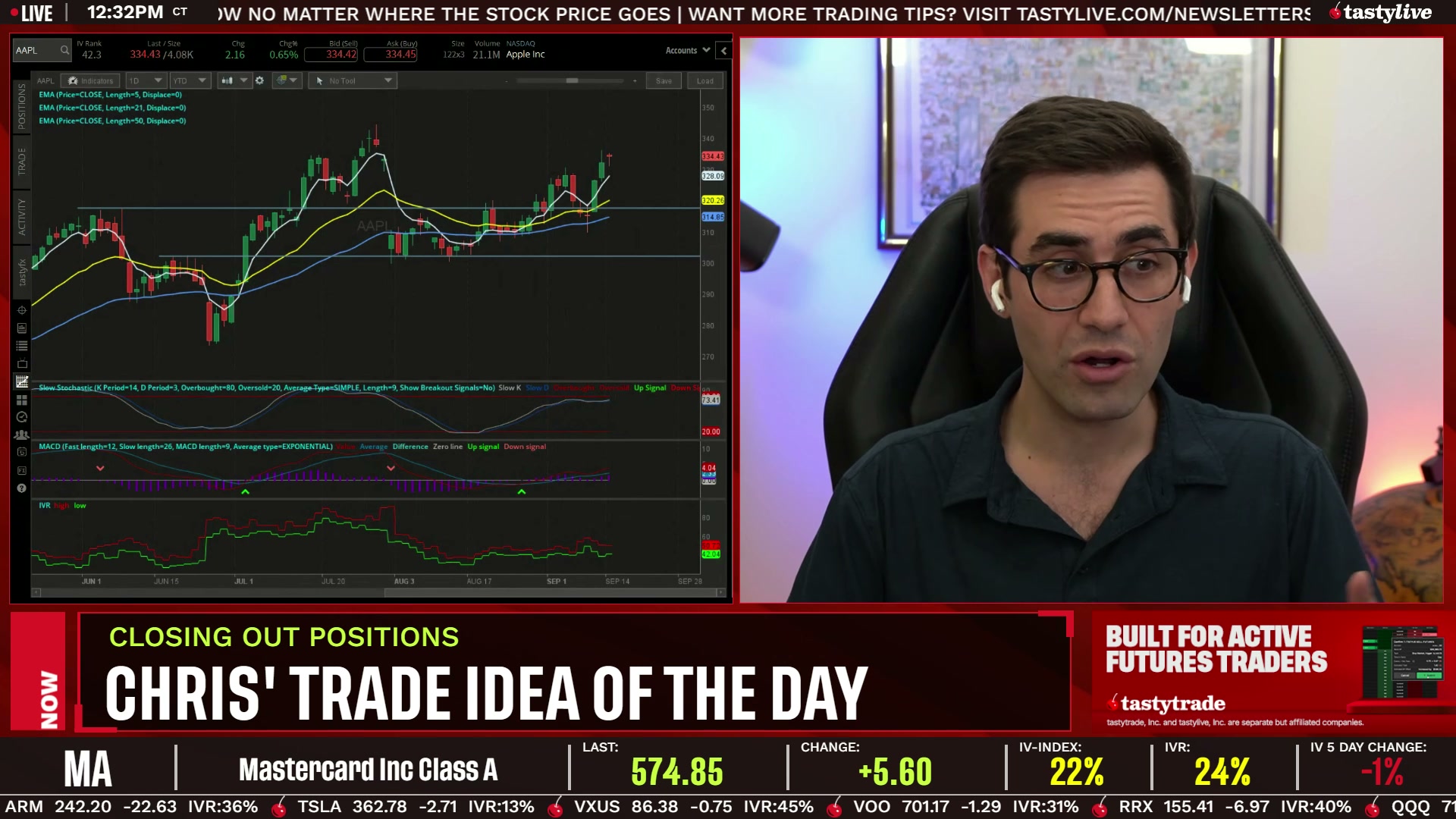Click the chart zoom slider handle
The image size is (1456, 819).
[572, 80]
